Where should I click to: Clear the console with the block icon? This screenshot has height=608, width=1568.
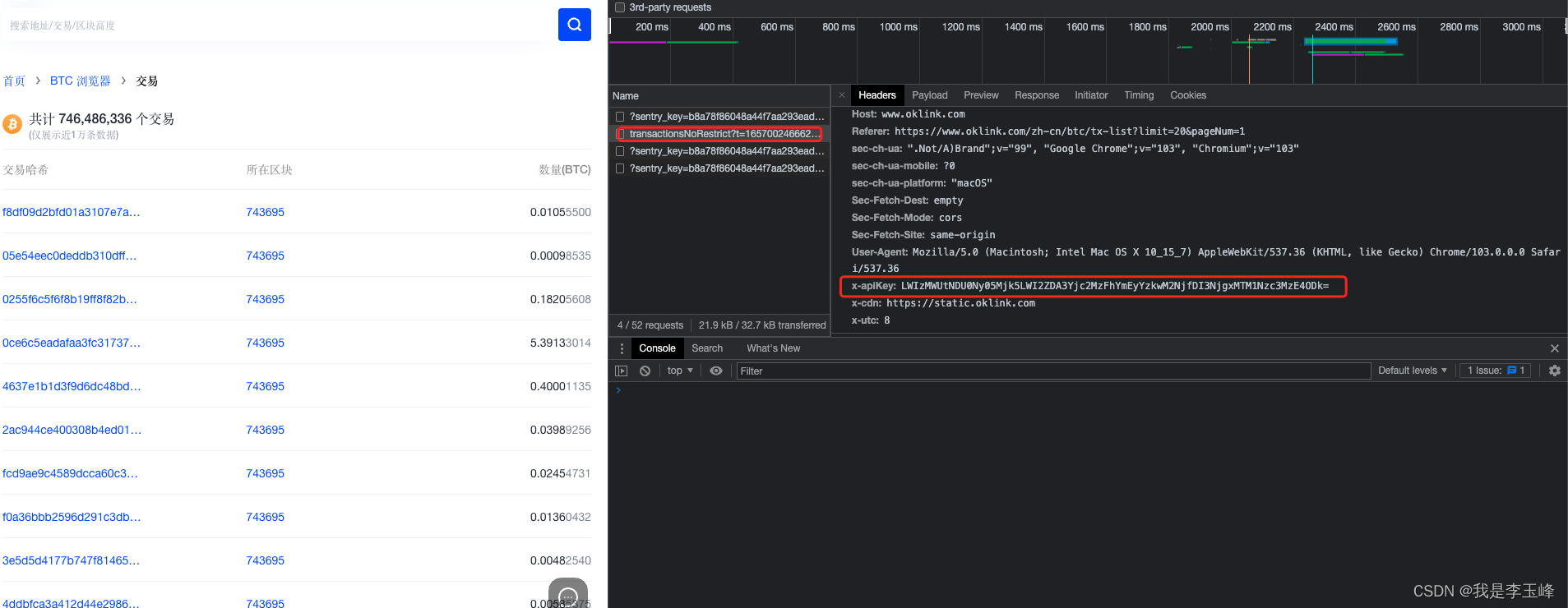pyautogui.click(x=645, y=371)
